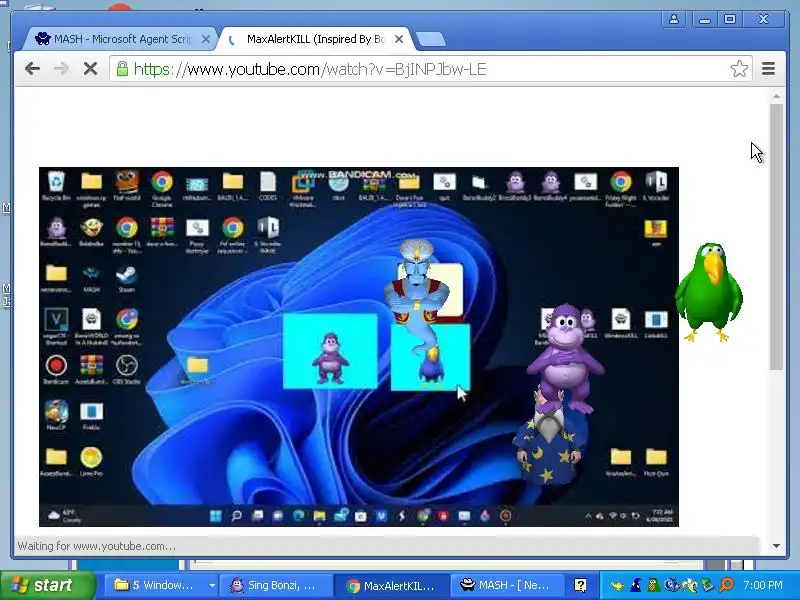
Task: Bookmark this page with the star icon
Action: point(739,68)
